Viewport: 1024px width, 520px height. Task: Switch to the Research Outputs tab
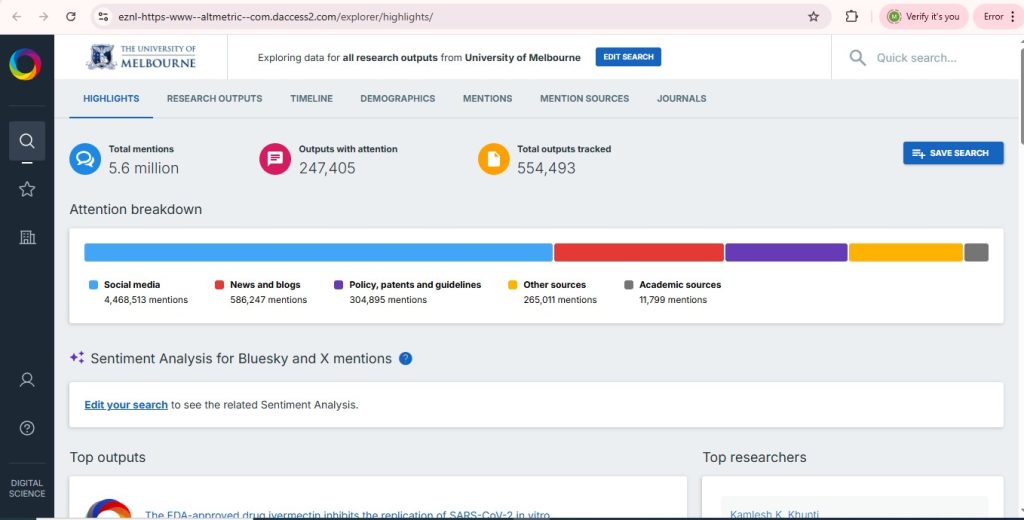point(214,99)
